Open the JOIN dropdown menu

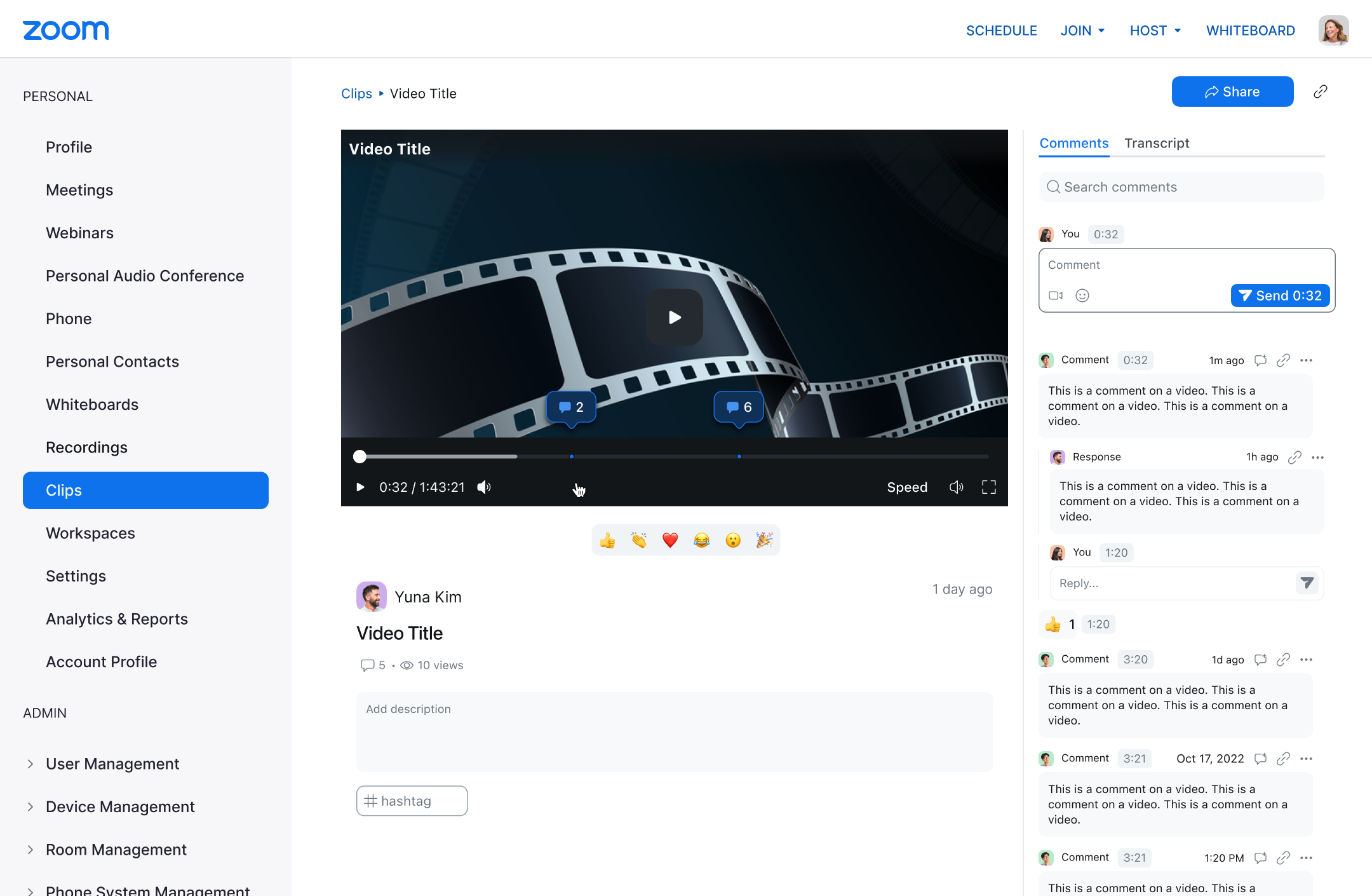point(1082,31)
